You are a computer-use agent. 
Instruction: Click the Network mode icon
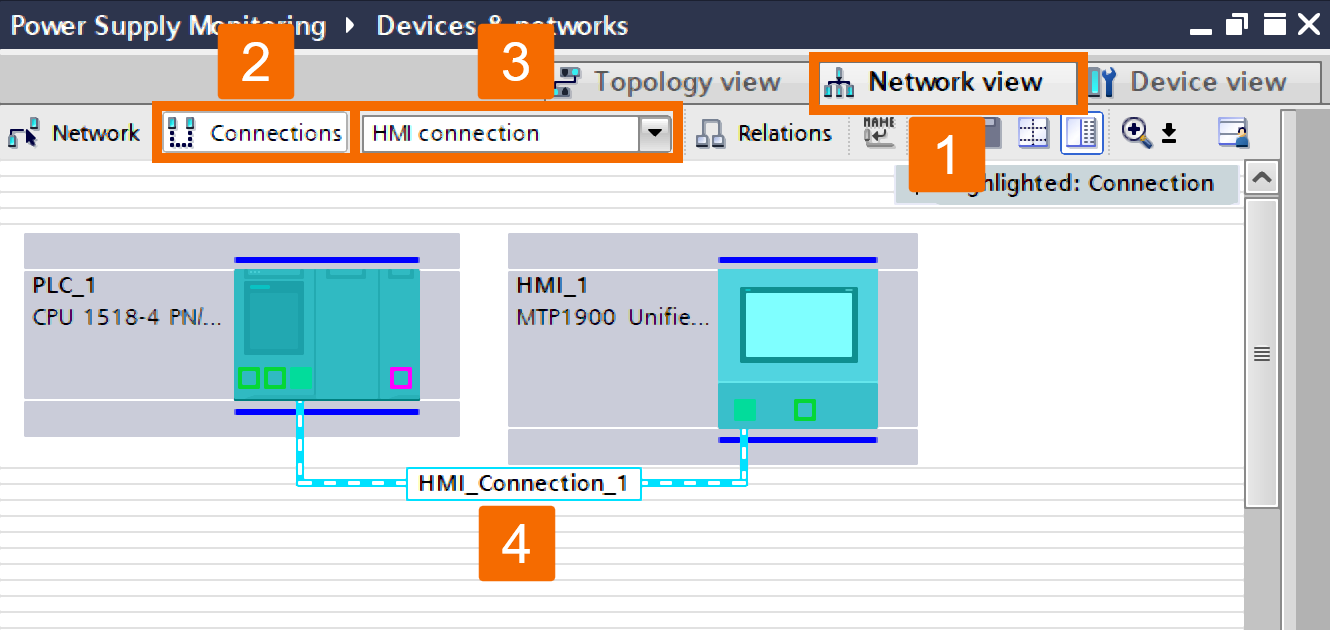click(25, 133)
